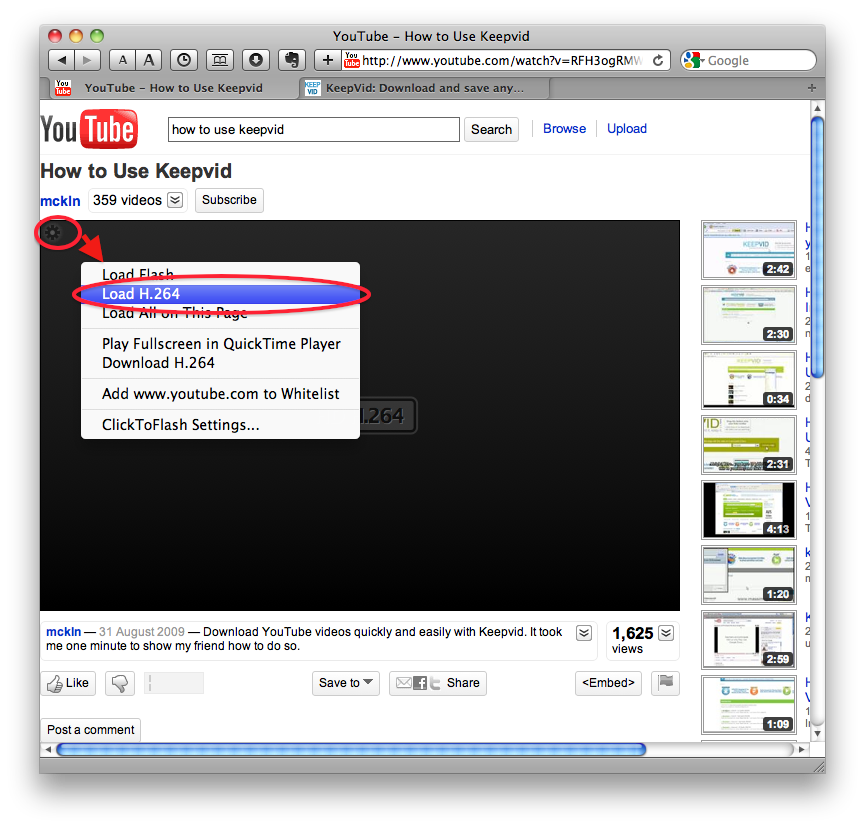Open the downloads arrow icon in toolbar
The width and height of the screenshot is (865, 828).
255,60
